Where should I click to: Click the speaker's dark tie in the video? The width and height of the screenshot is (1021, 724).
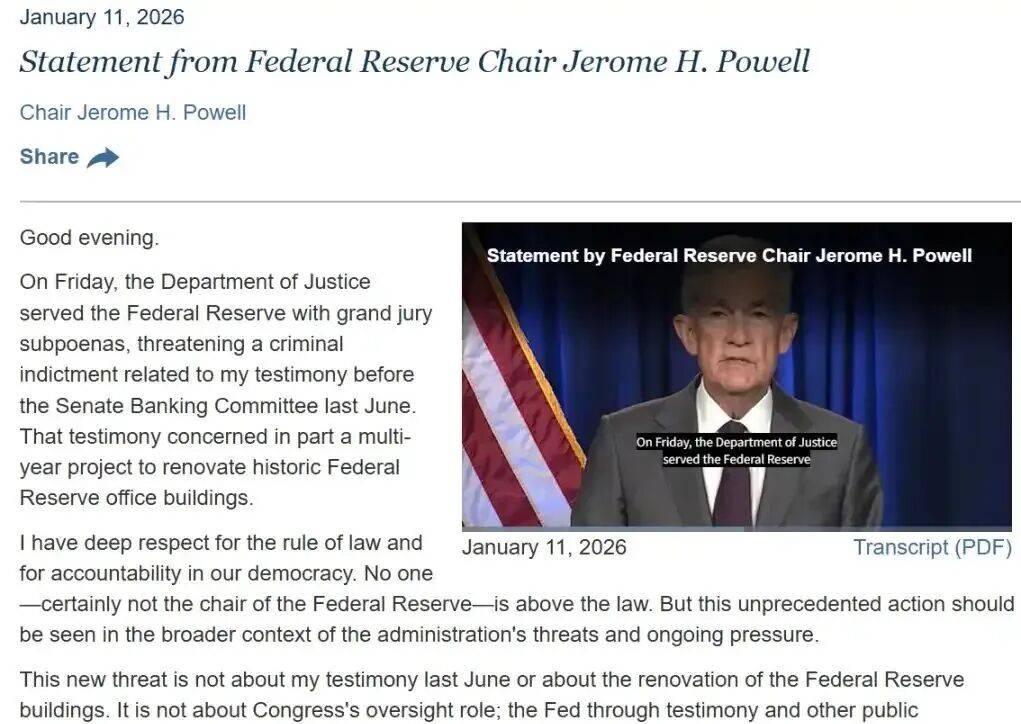point(731,480)
